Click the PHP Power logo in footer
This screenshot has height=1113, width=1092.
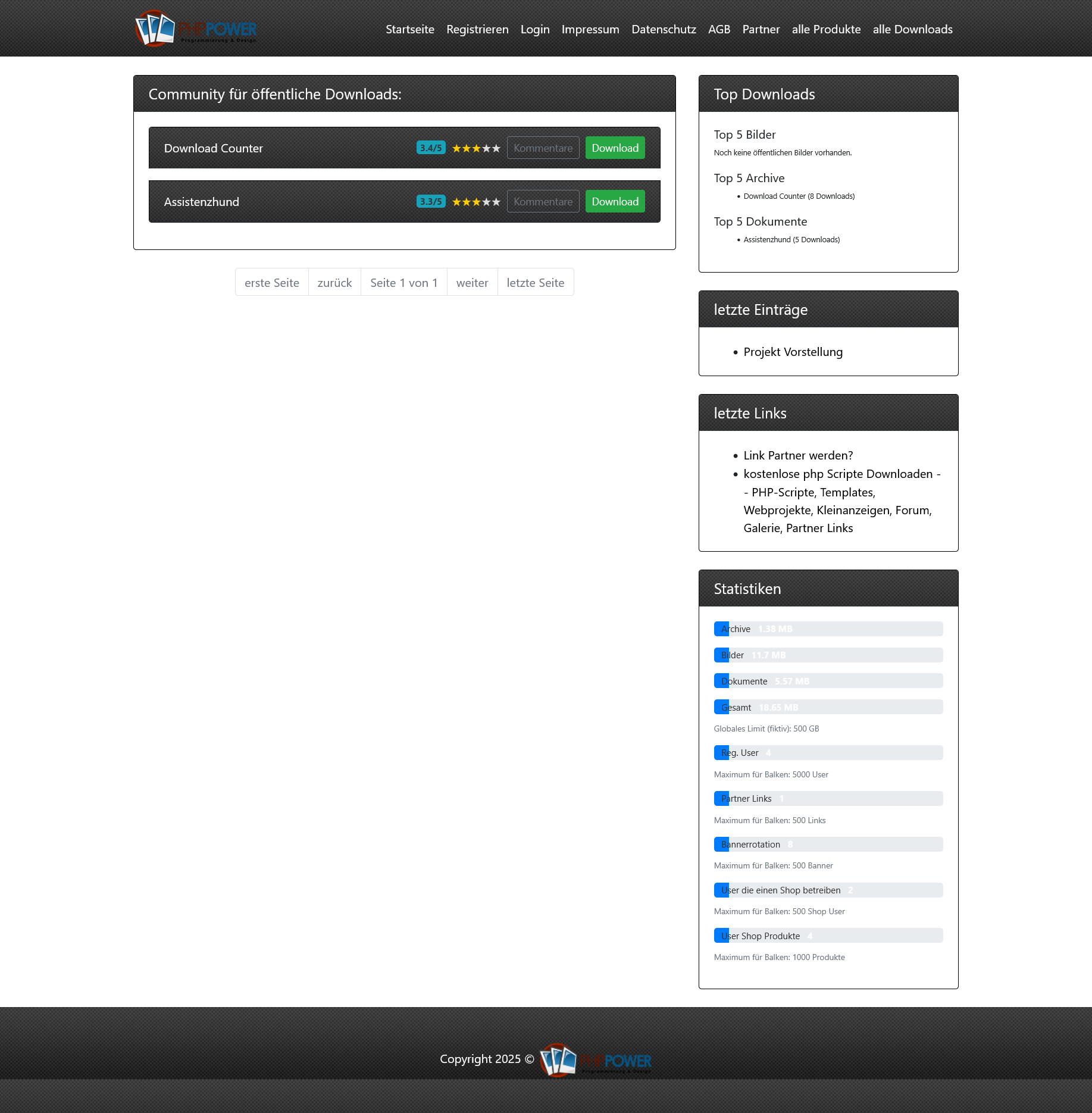595,1060
